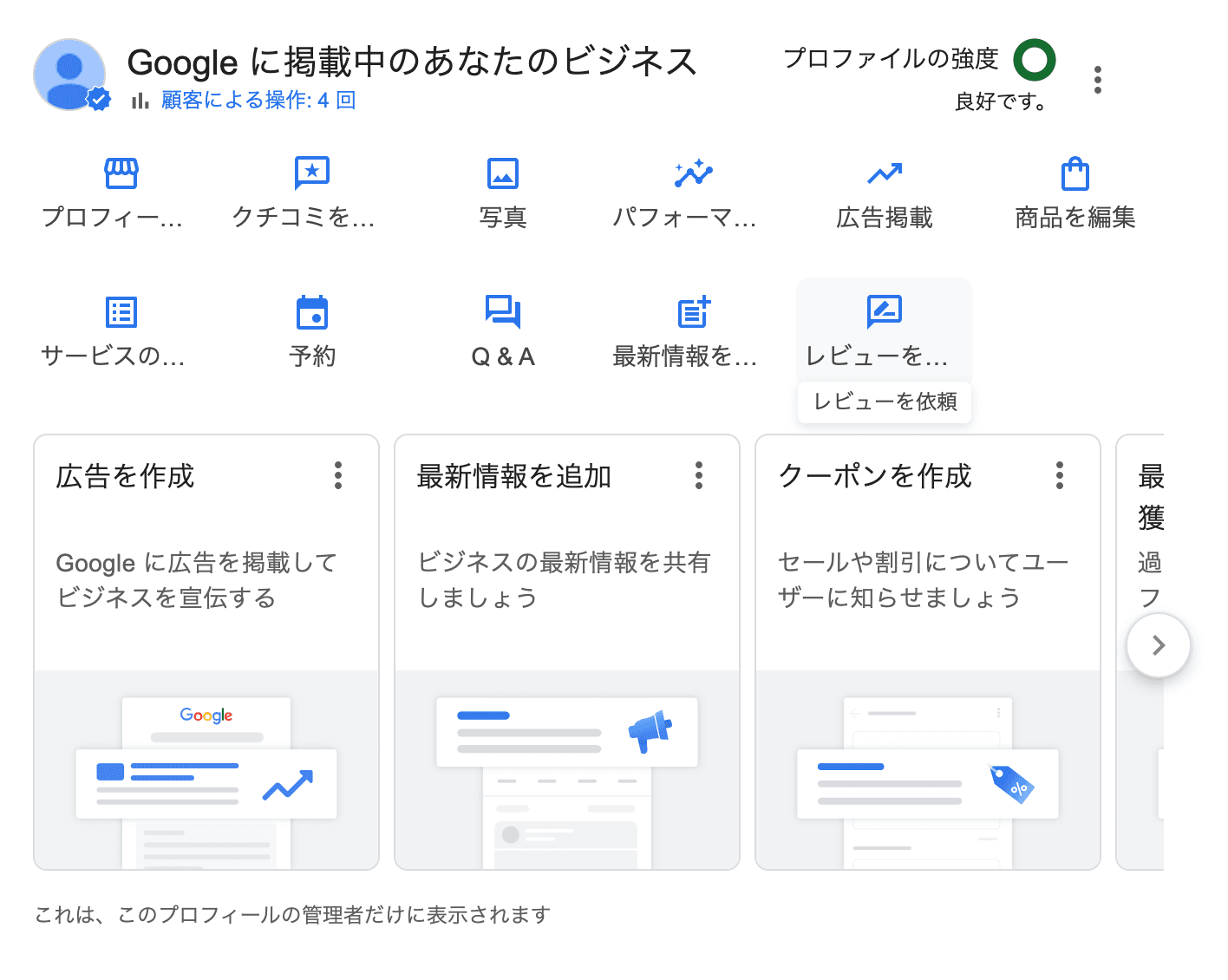Click the プロファイルの強度 green ring indicator
The width and height of the screenshot is (1228, 980).
(x=1035, y=60)
